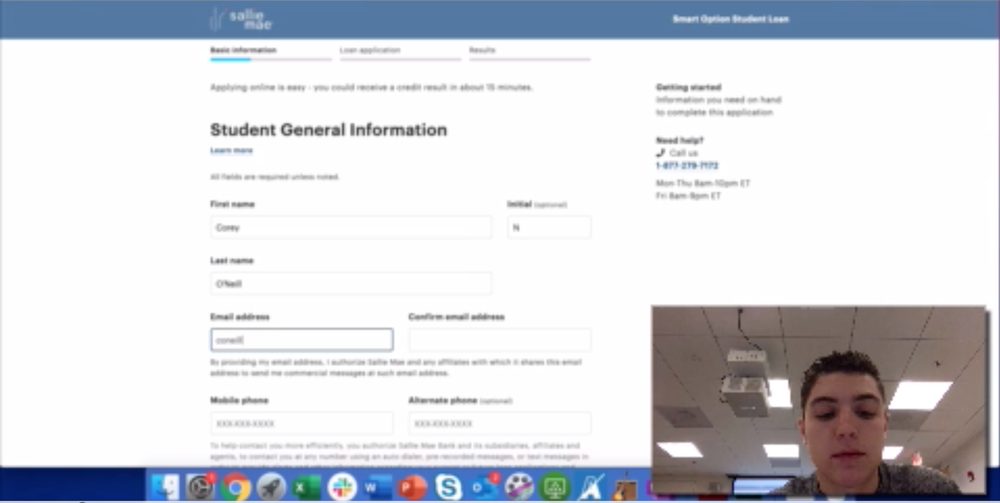Open Launchpad rocket icon in dock

[271, 488]
